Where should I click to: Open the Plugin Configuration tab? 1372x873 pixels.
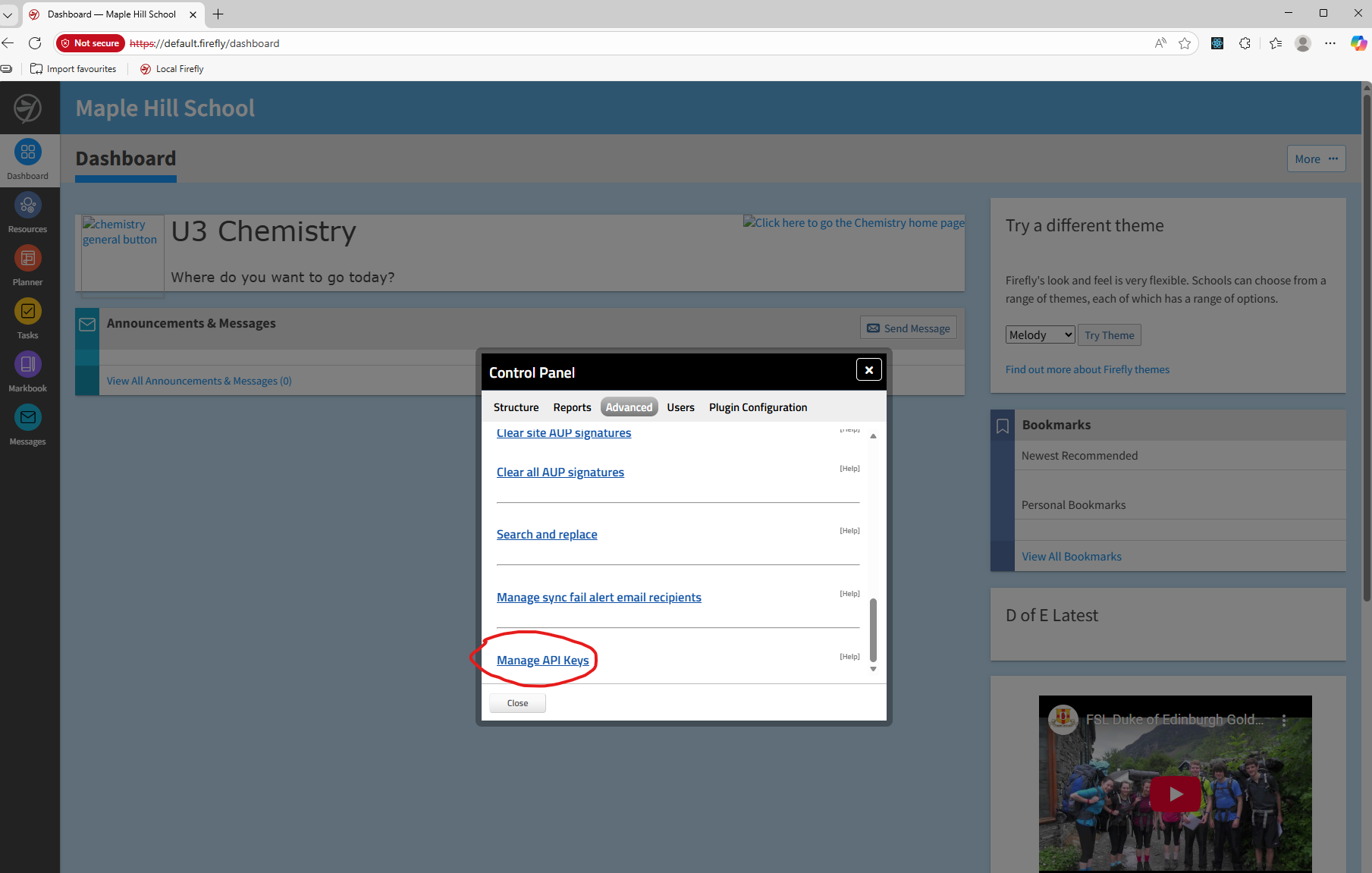pyautogui.click(x=758, y=407)
